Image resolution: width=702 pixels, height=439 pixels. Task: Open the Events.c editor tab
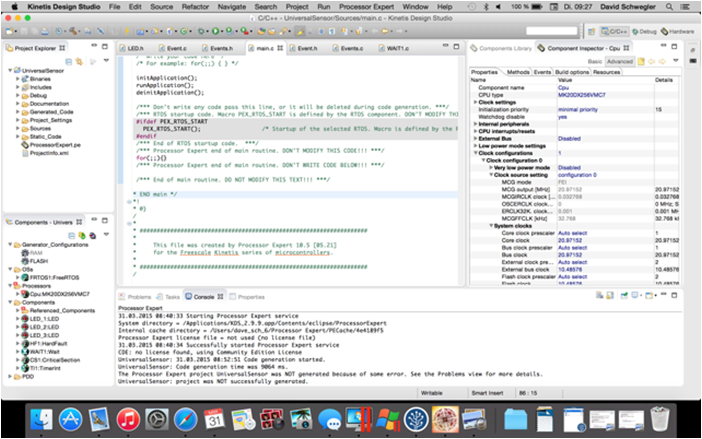[348, 48]
